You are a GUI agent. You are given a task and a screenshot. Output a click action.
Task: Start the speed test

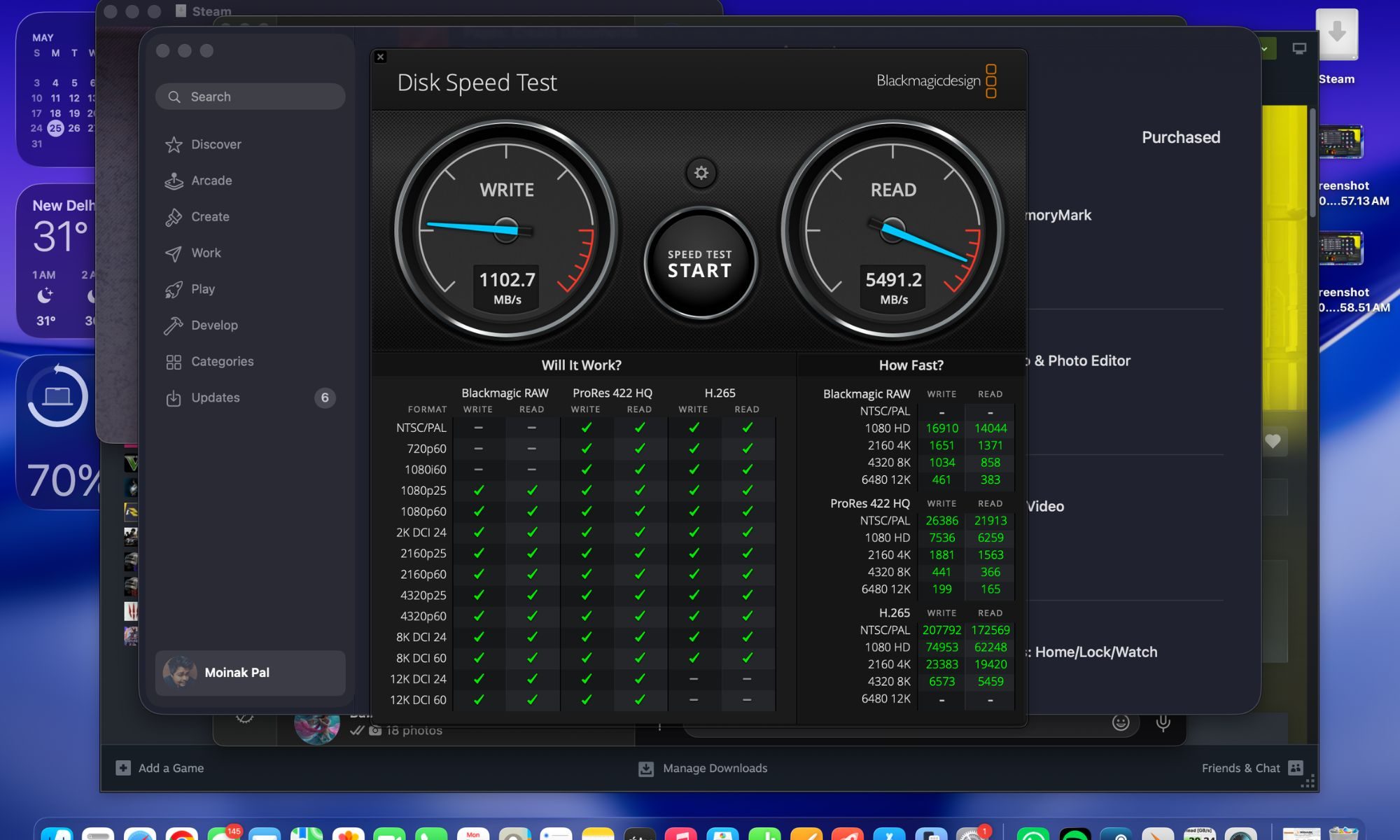[700, 263]
